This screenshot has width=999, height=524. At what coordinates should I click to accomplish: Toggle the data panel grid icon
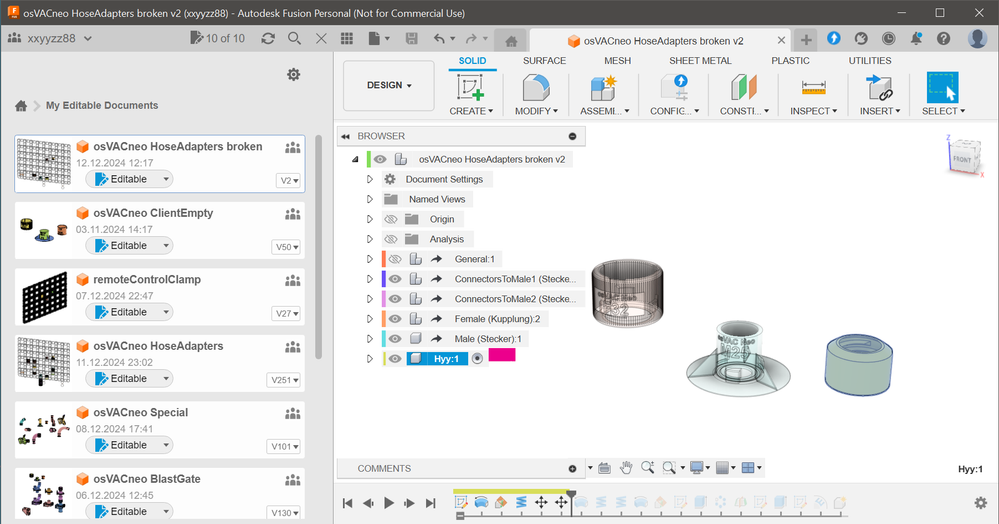[347, 38]
